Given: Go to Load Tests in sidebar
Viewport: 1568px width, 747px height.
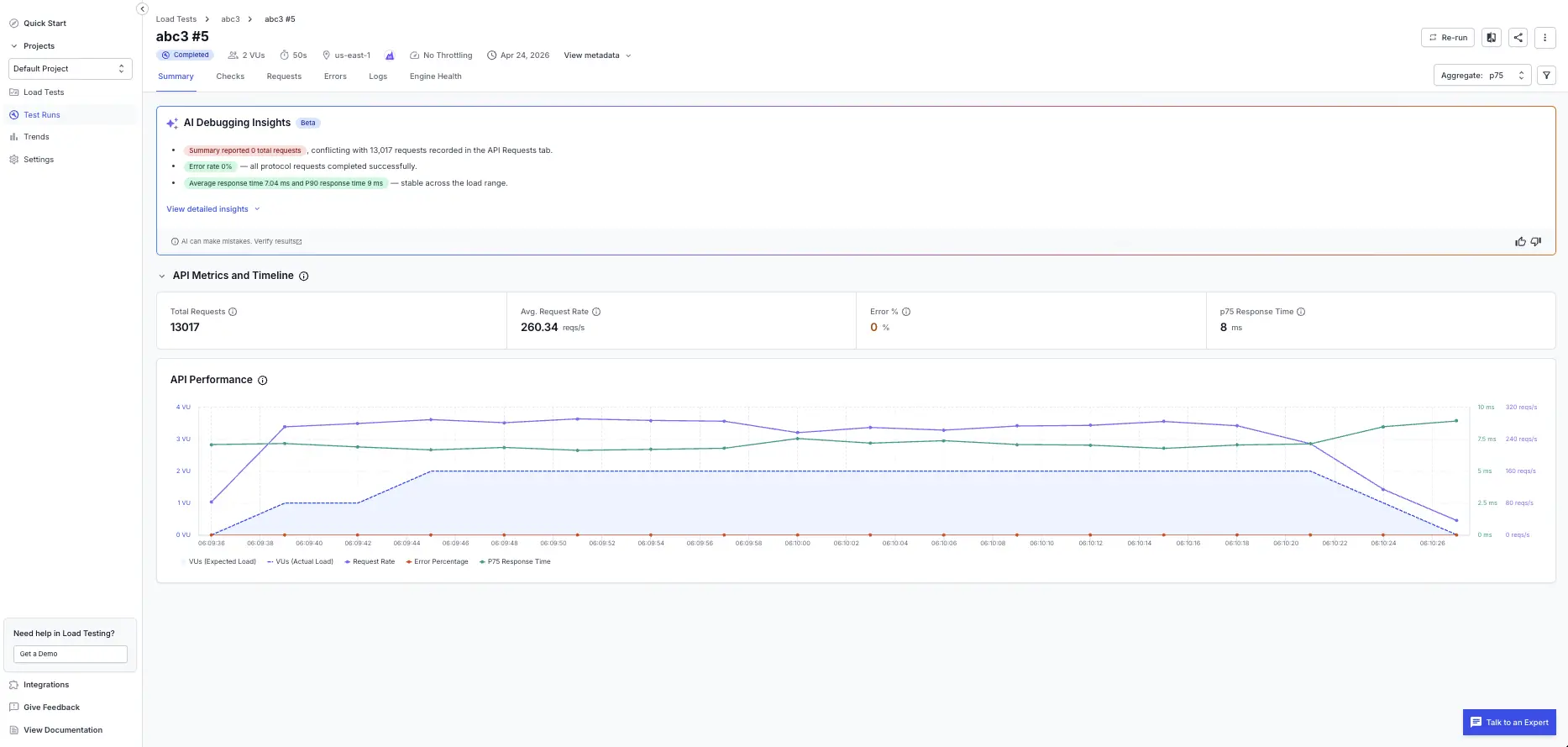Looking at the screenshot, I should pyautogui.click(x=37, y=92).
